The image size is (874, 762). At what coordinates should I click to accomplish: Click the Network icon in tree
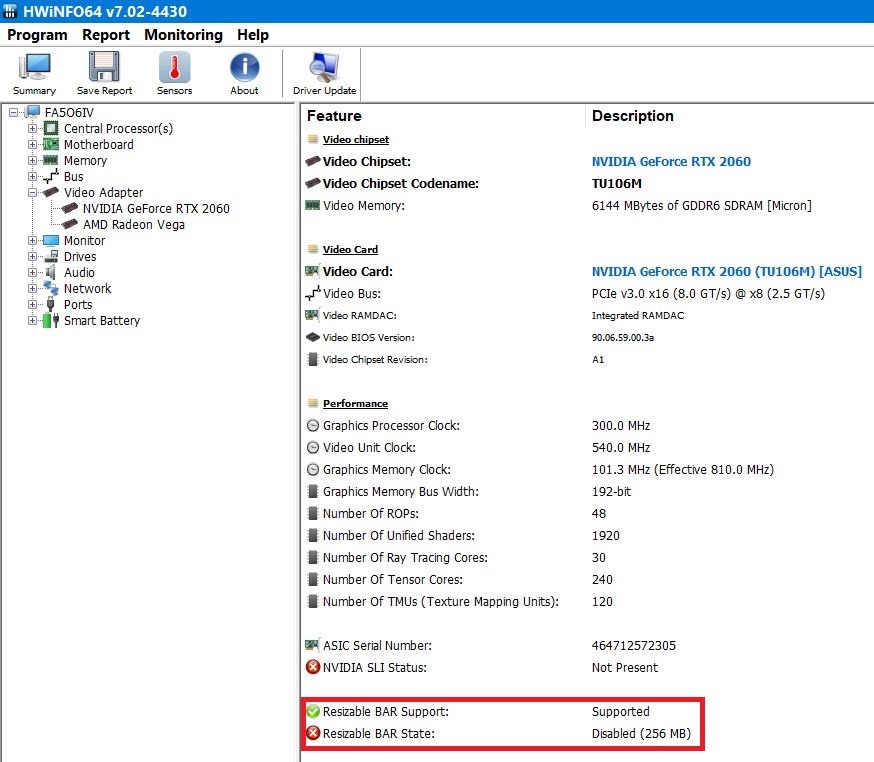click(51, 288)
